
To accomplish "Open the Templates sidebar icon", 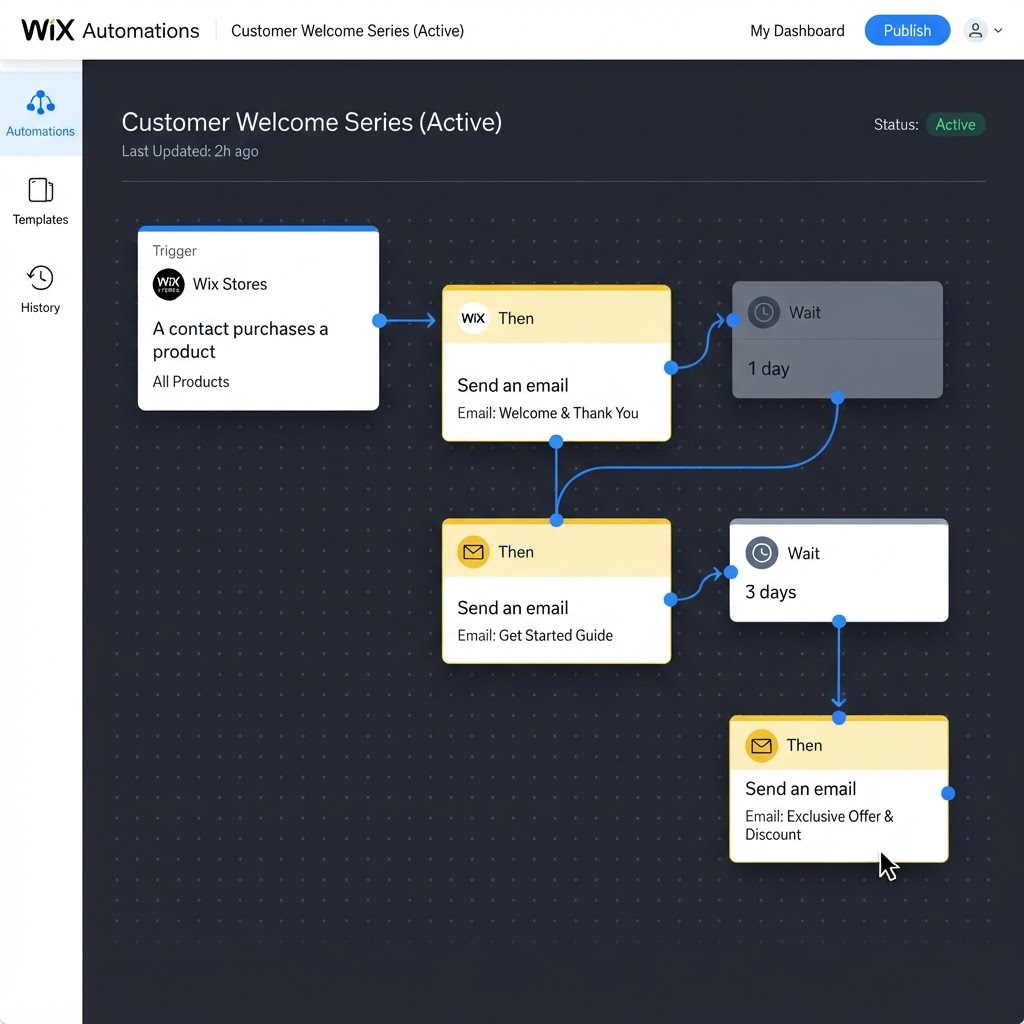I will (x=40, y=190).
